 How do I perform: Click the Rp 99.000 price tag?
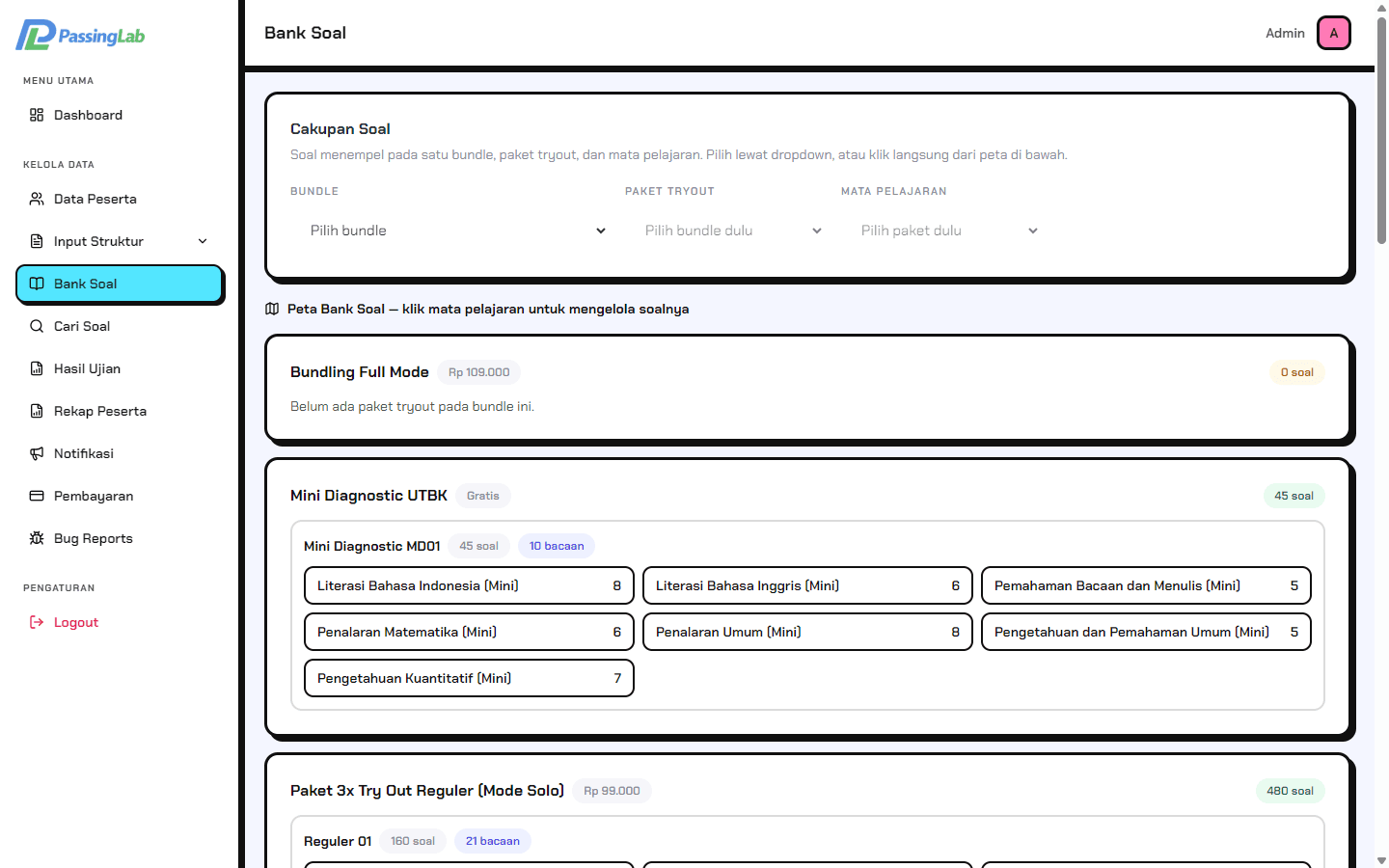612,791
